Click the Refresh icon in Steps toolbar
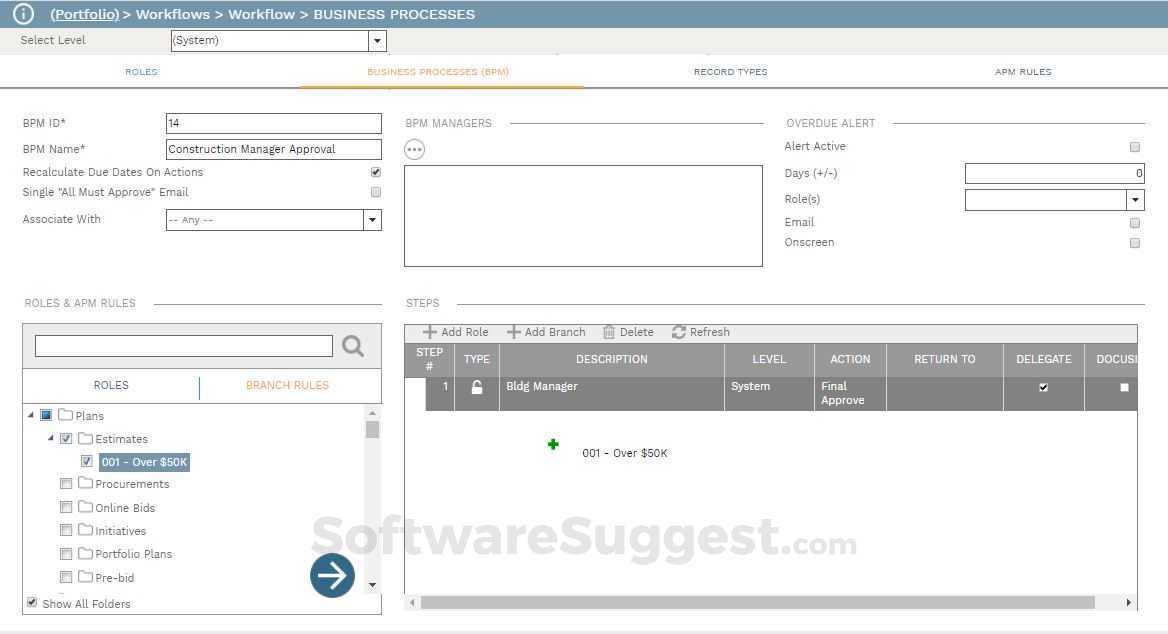 pos(679,332)
